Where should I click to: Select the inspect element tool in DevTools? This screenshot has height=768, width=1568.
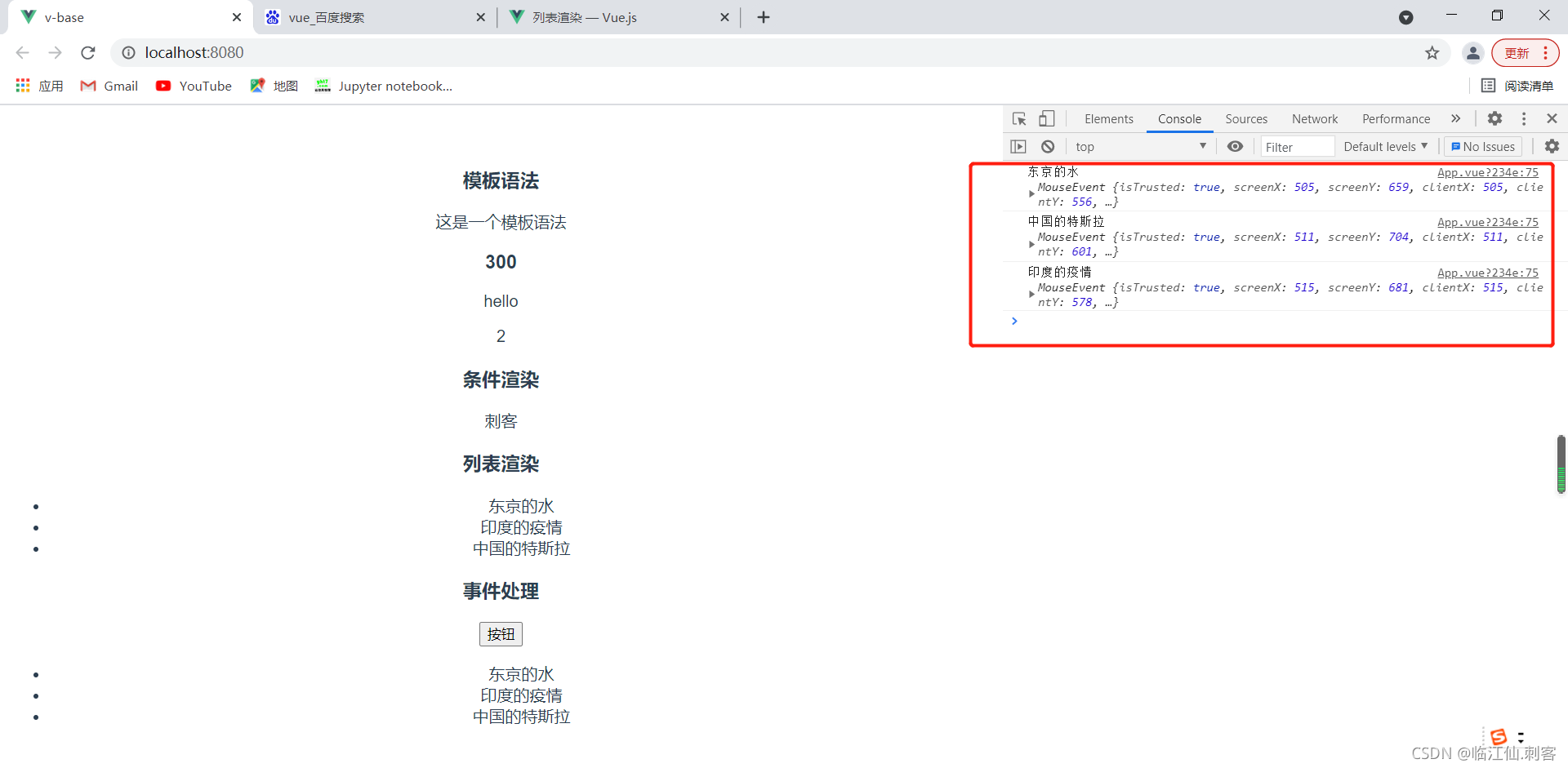pyautogui.click(x=1018, y=118)
